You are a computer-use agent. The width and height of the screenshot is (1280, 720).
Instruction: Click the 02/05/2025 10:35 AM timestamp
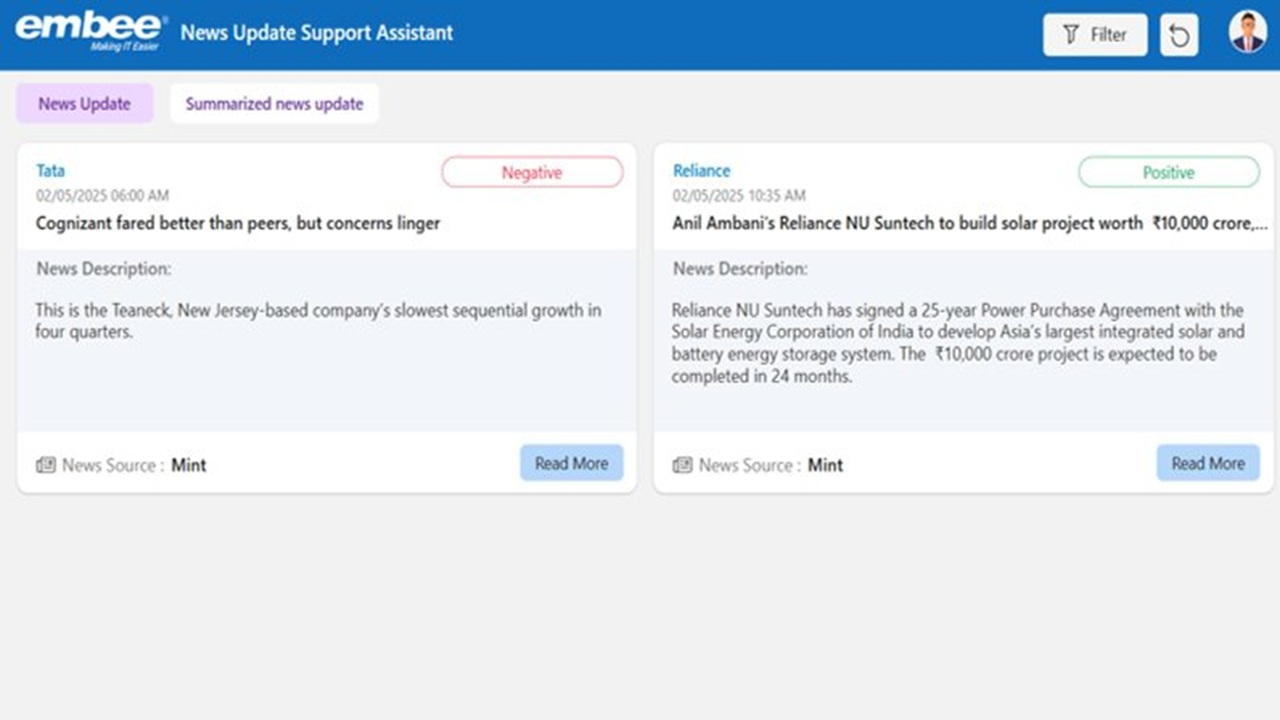739,196
